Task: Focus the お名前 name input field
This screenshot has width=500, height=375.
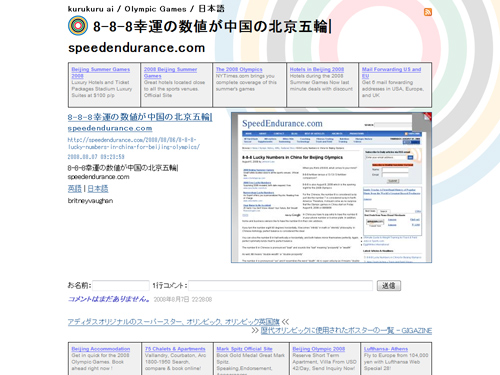Action: (x=121, y=286)
